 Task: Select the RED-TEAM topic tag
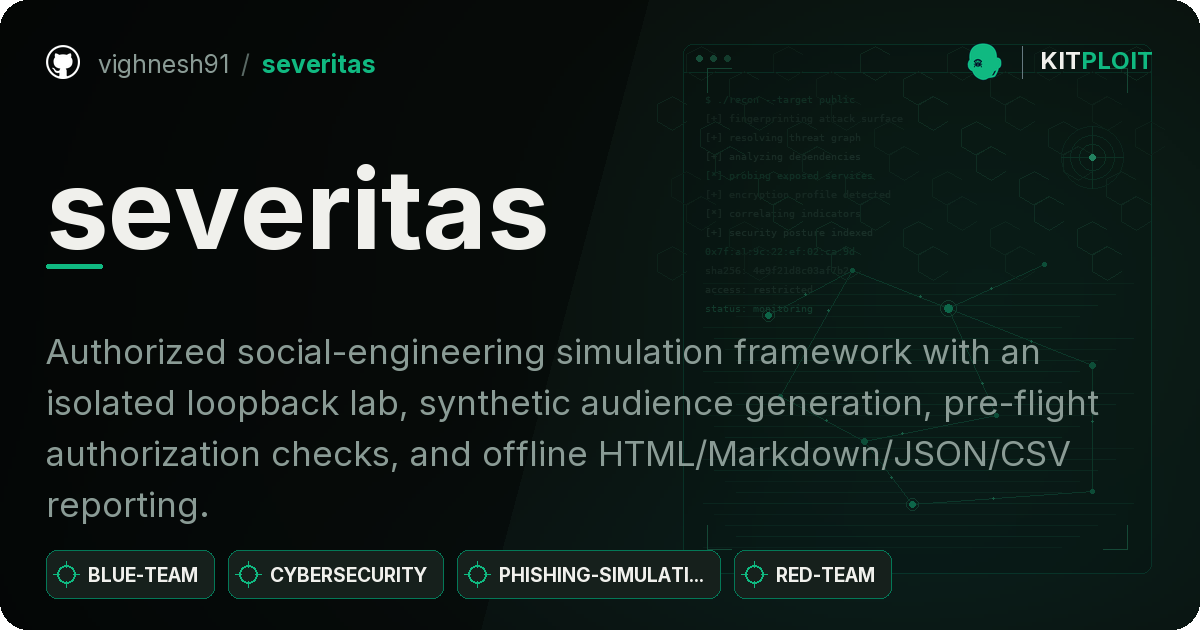(x=813, y=575)
